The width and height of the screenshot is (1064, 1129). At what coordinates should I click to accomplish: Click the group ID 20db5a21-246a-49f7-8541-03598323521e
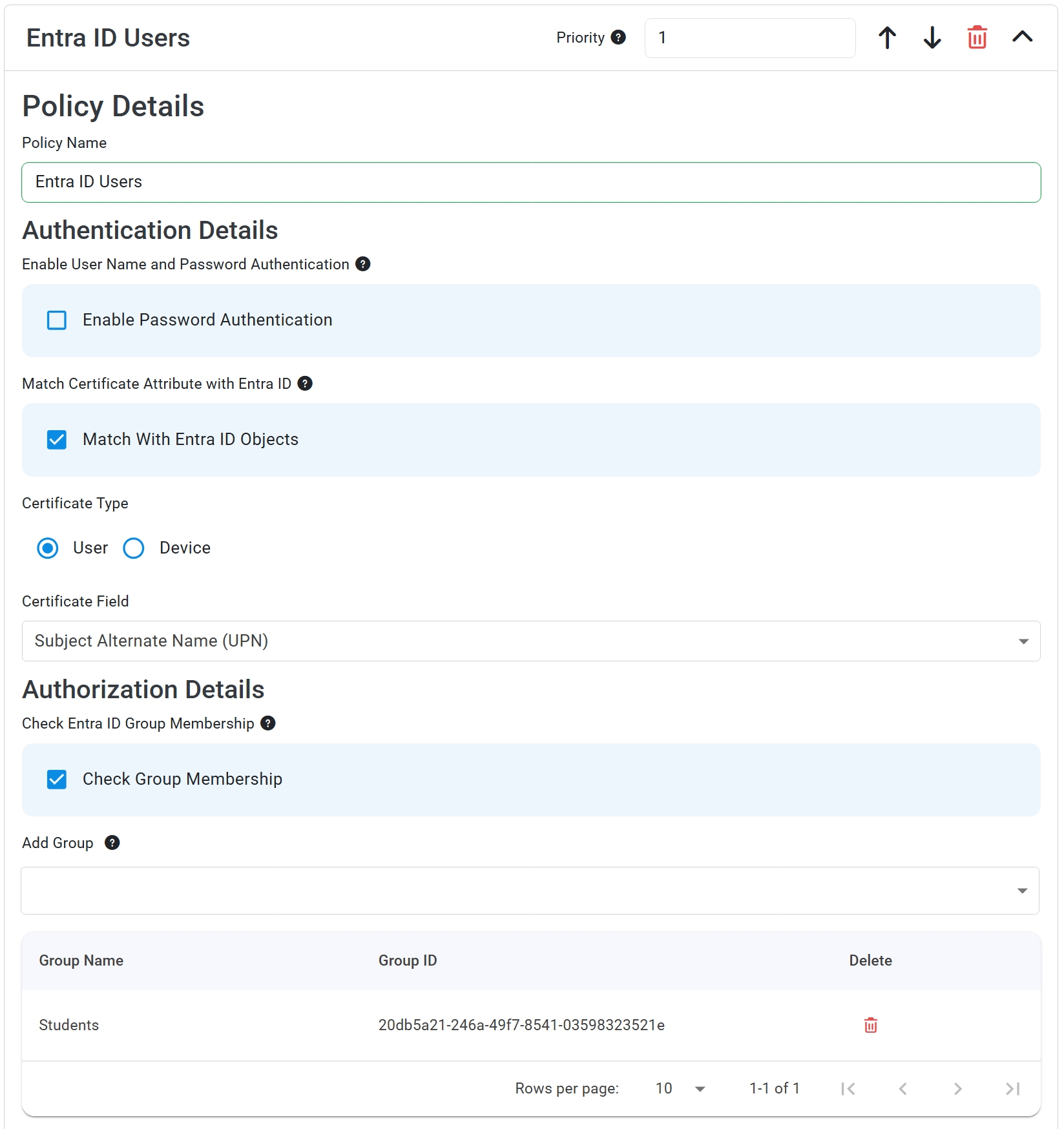tap(521, 1025)
